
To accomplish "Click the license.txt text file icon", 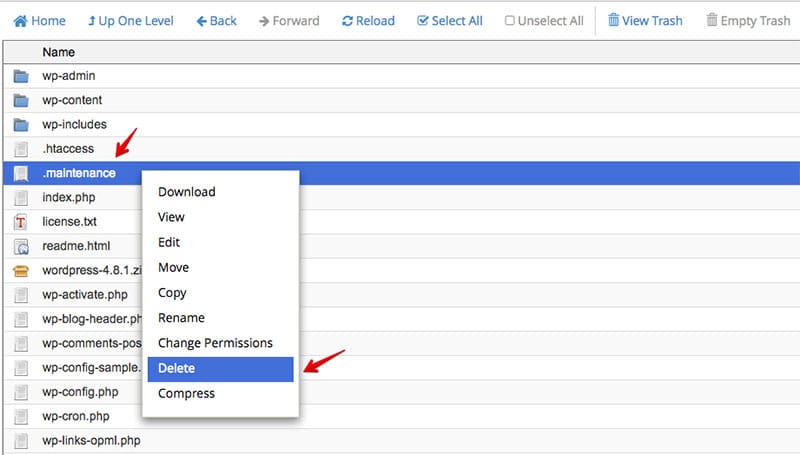I will [x=21, y=222].
